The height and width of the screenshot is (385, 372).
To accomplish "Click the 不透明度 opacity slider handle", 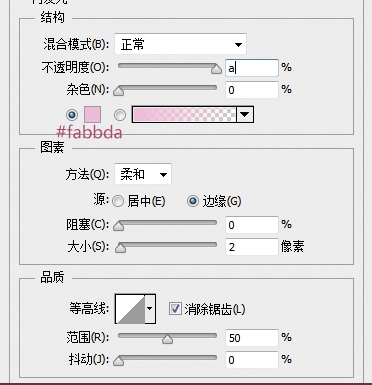I will pyautogui.click(x=216, y=69).
